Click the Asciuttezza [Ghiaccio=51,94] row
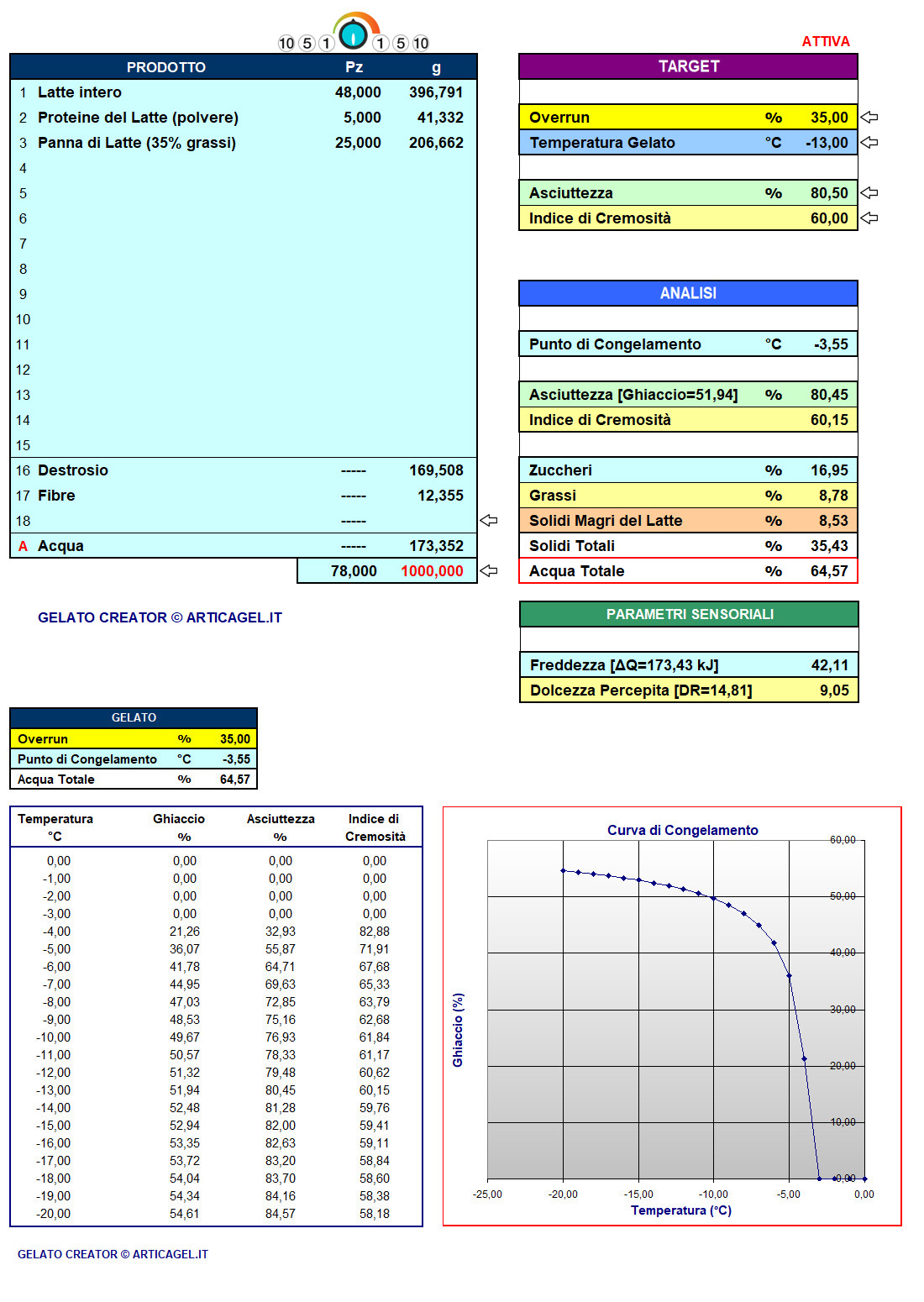This screenshot has width=924, height=1302. click(x=689, y=395)
